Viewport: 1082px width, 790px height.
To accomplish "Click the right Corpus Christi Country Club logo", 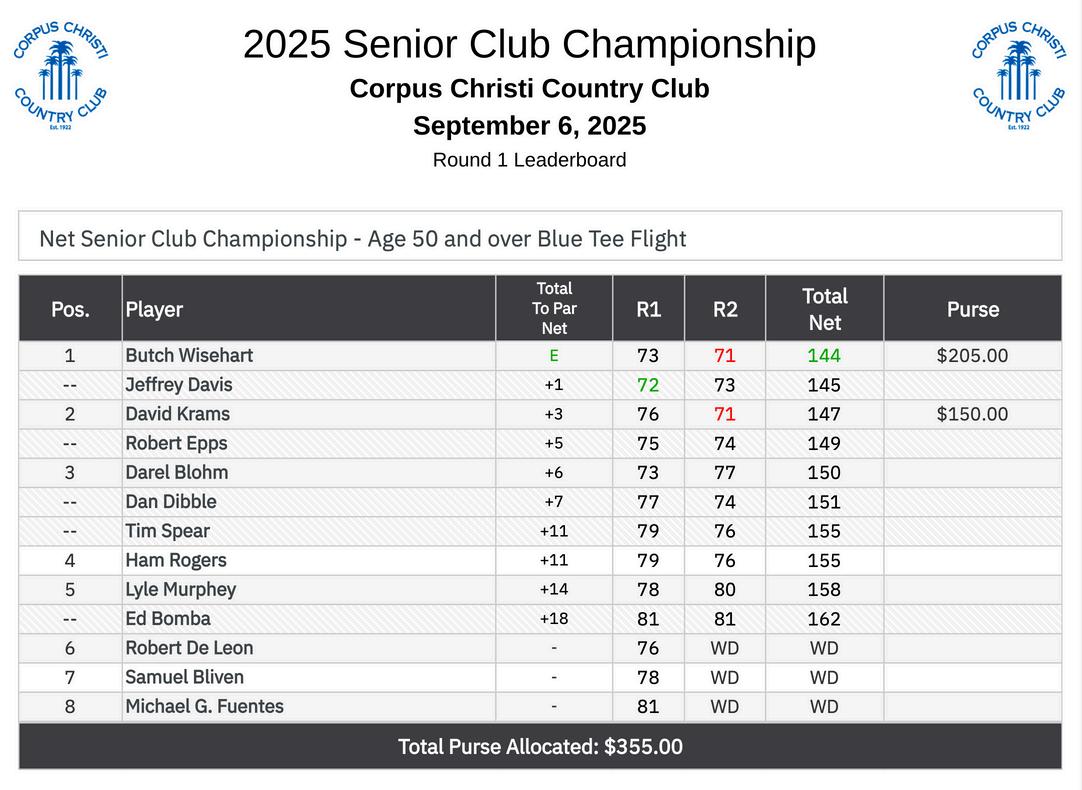I will tap(1018, 76).
